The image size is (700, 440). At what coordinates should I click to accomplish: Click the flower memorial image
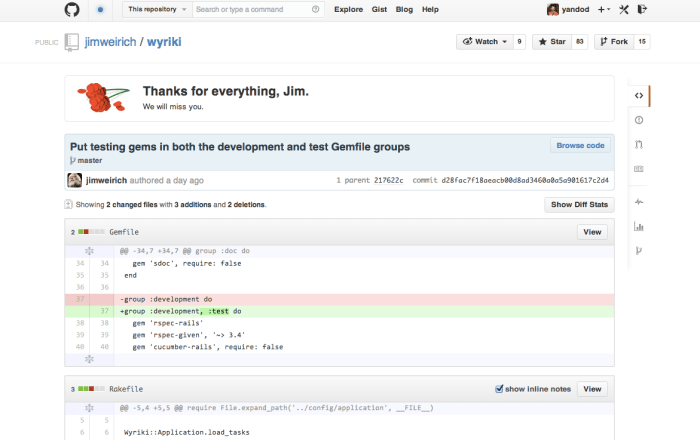point(104,97)
